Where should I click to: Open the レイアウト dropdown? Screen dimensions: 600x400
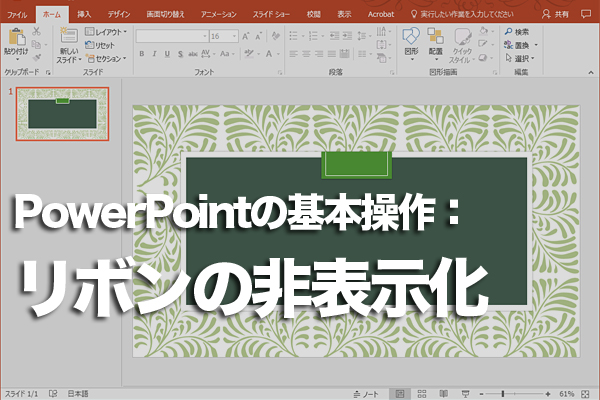[106, 32]
